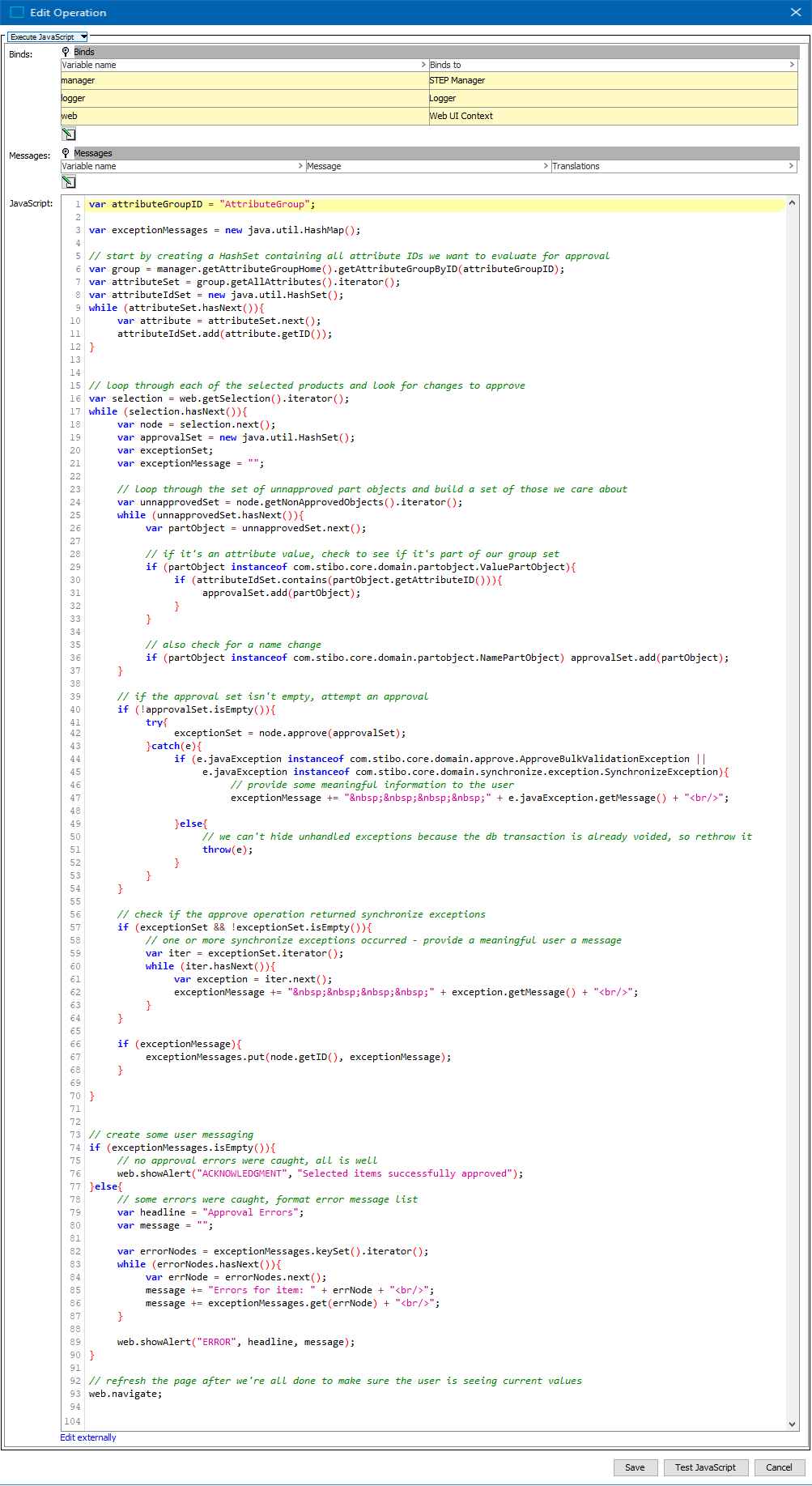Select the 'web' variable cell
Viewport: 812px width, 1486px height.
[244, 117]
